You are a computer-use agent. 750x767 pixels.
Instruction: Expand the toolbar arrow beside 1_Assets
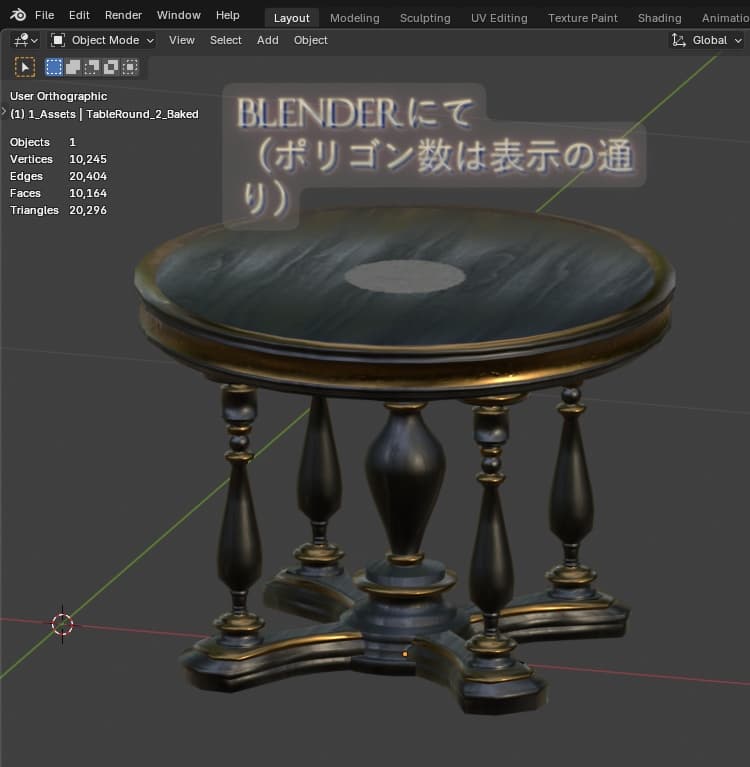coord(3,112)
